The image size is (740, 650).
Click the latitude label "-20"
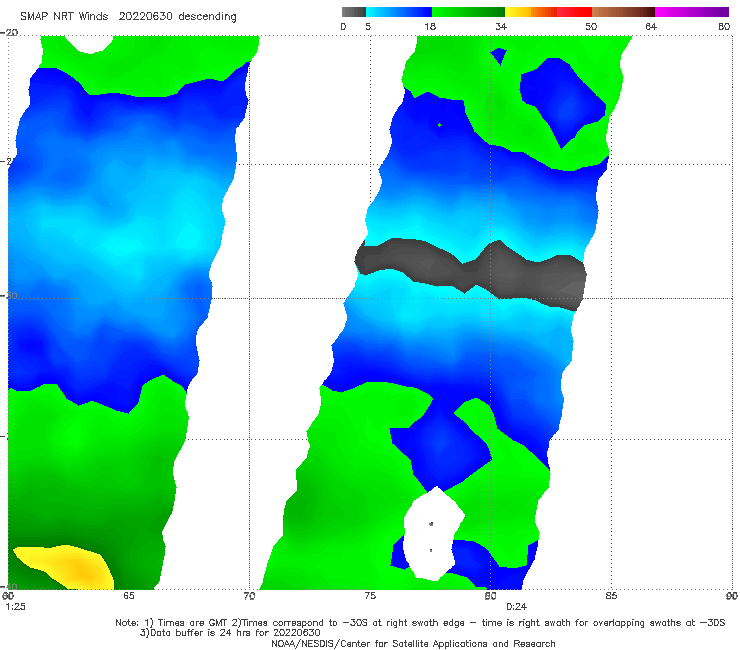9,32
